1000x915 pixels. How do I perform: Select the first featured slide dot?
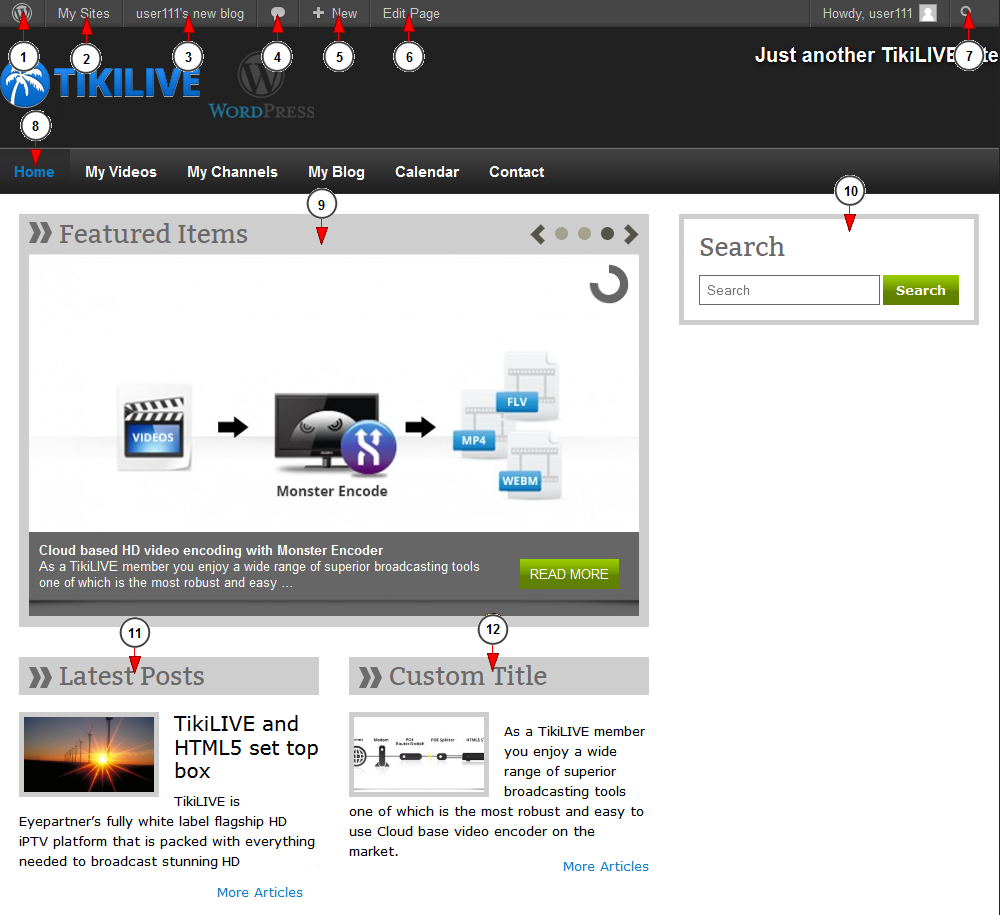pos(561,234)
